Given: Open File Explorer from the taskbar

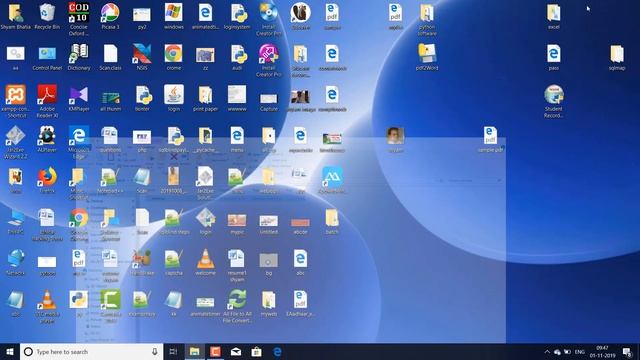Looking at the screenshot, I should click(x=195, y=352).
